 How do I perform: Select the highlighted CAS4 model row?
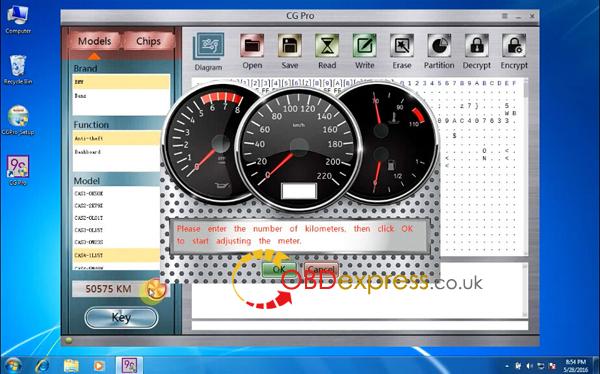(116, 255)
